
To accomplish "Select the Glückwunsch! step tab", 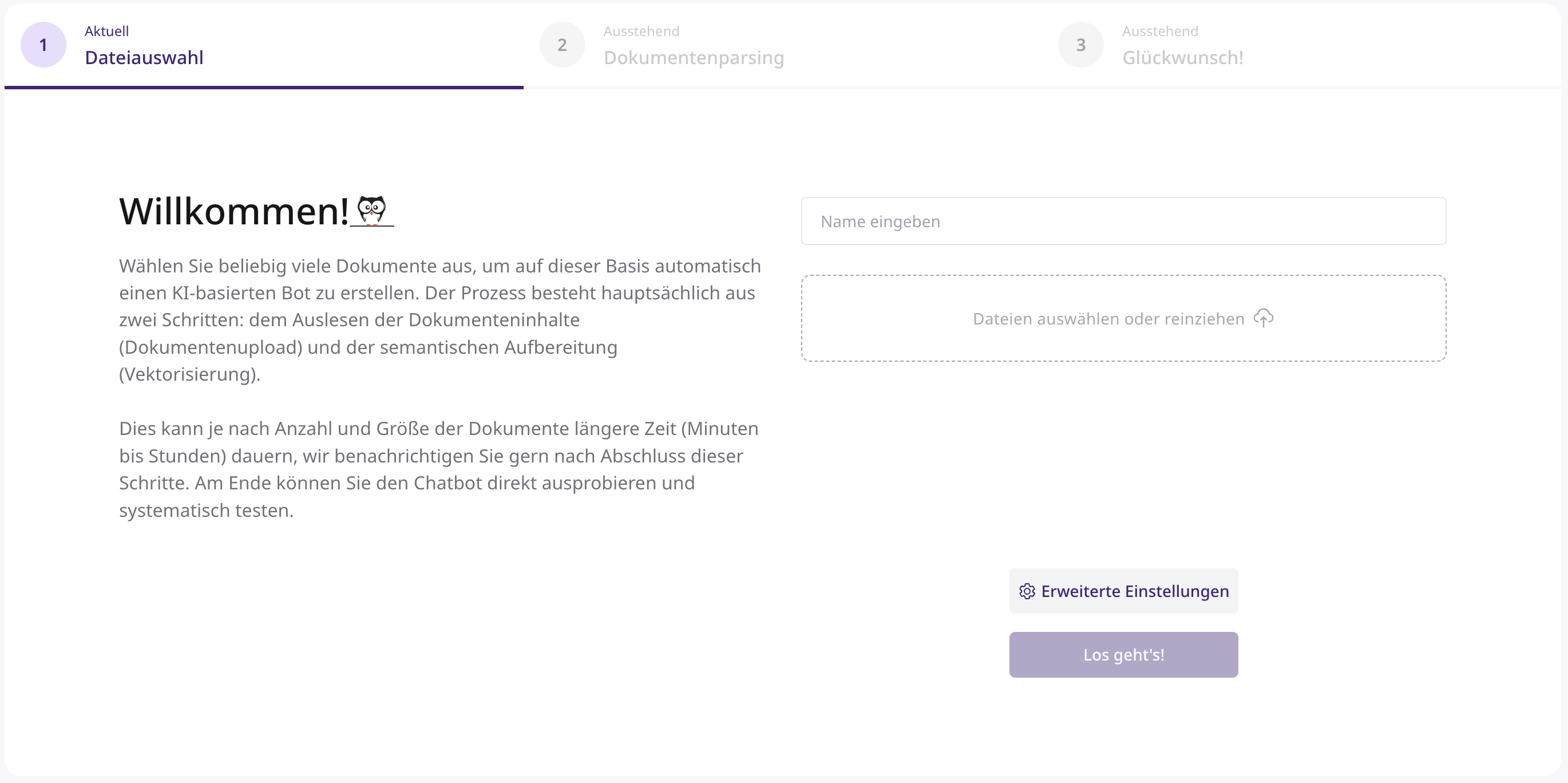I will pyautogui.click(x=1301, y=45).
